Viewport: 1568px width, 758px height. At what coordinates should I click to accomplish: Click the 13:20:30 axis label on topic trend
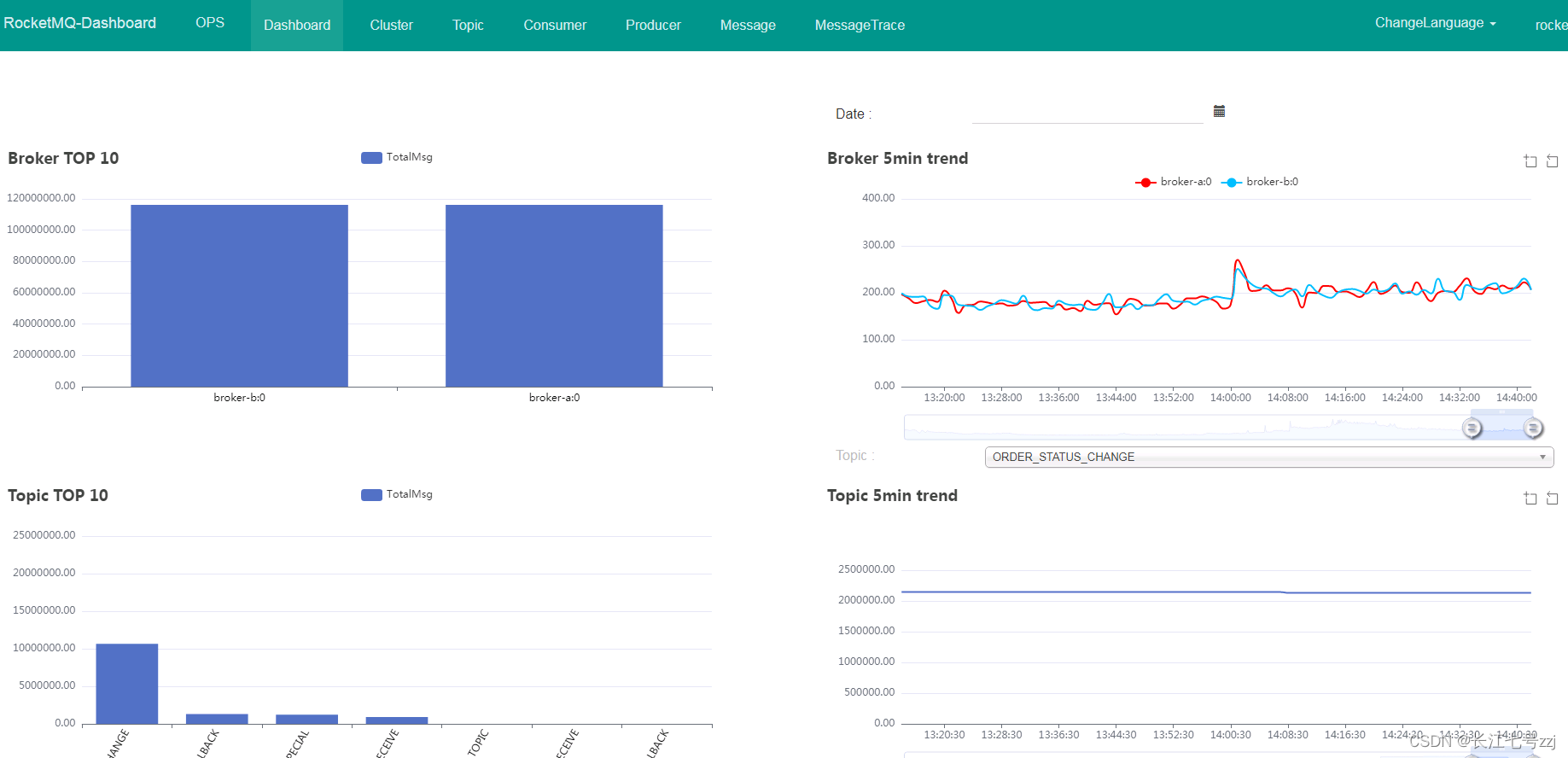(944, 735)
